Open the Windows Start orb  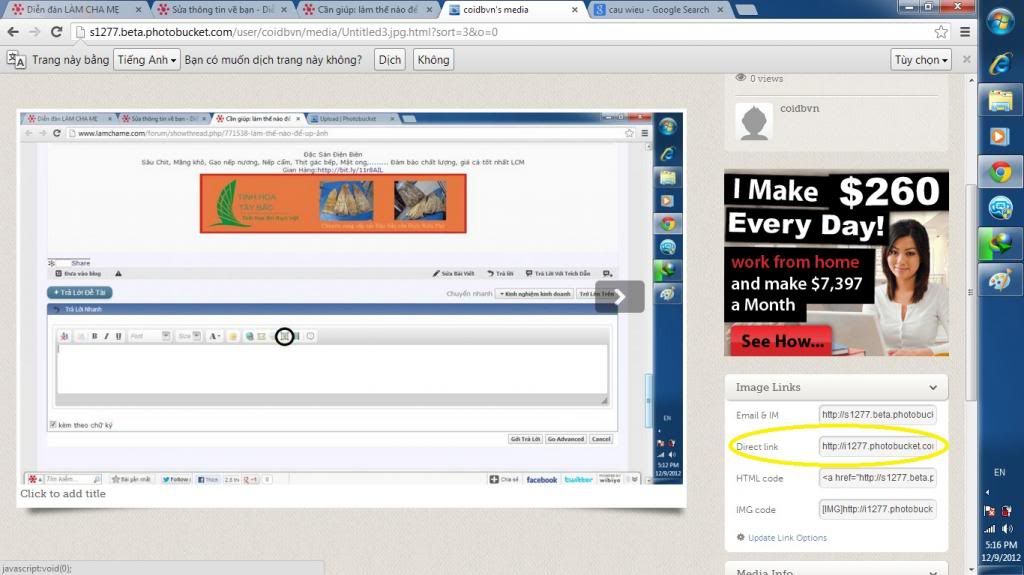(999, 22)
